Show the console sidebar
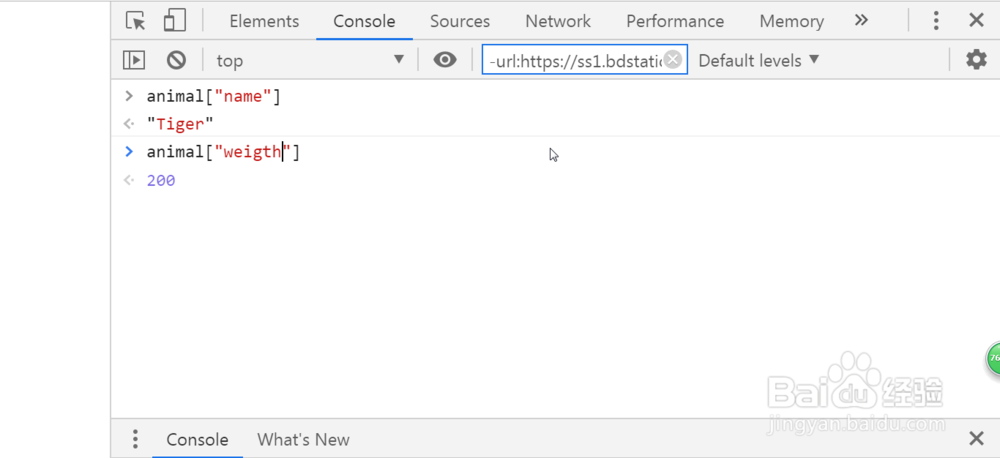Image resolution: width=1000 pixels, height=458 pixels. point(134,60)
